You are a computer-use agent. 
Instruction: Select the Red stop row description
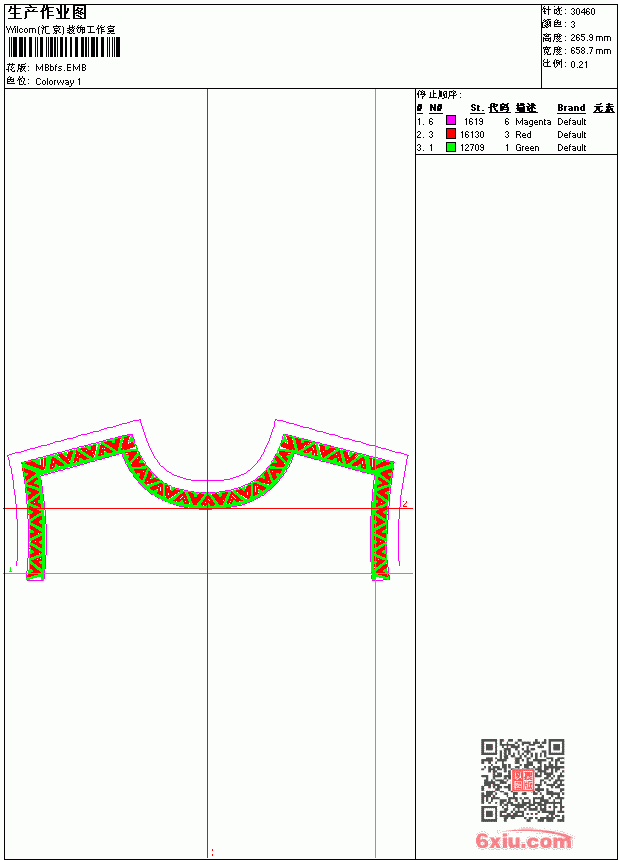click(523, 135)
